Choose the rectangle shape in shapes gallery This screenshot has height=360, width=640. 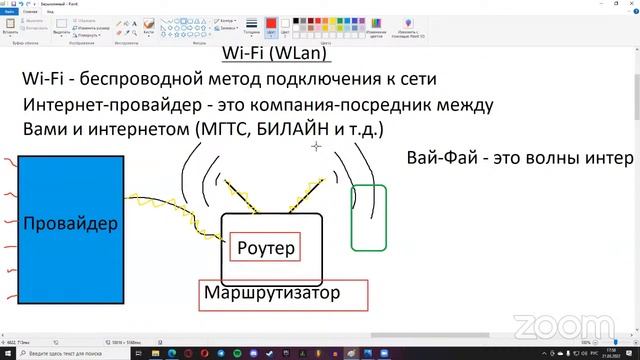point(184,21)
